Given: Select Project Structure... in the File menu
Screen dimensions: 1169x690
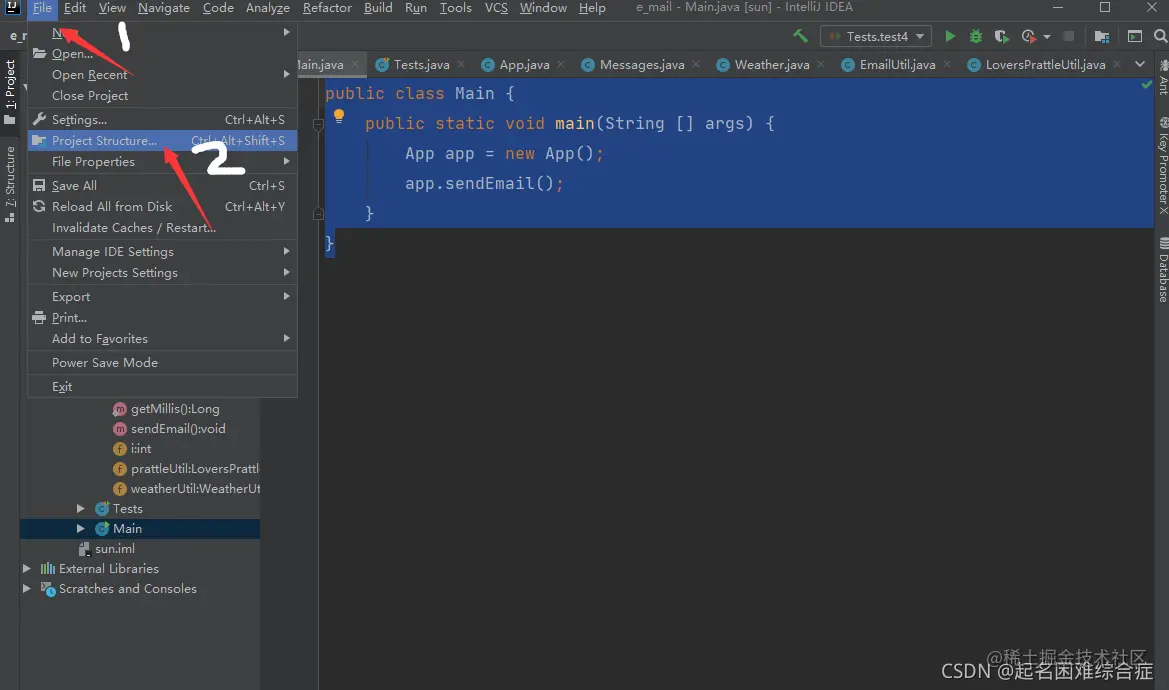Looking at the screenshot, I should coord(163,141).
